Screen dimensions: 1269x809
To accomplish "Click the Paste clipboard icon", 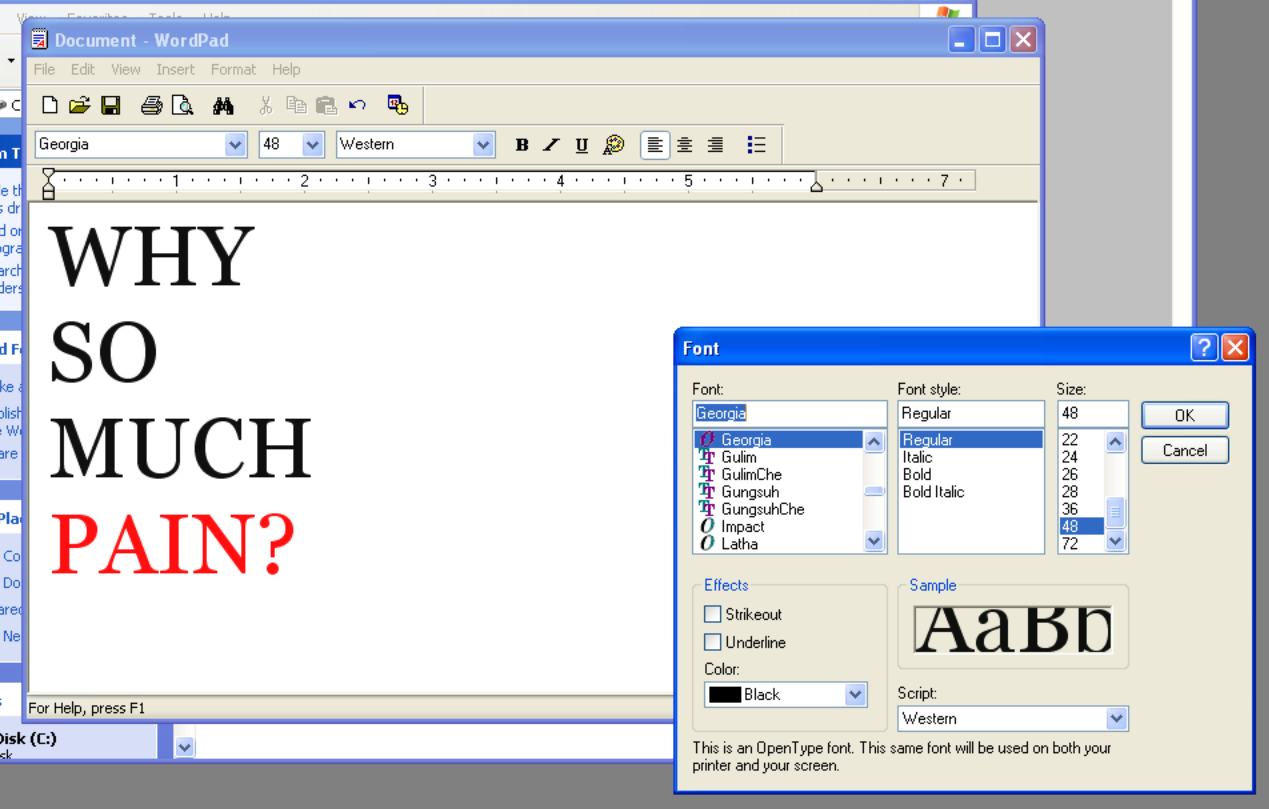I will tap(326, 105).
